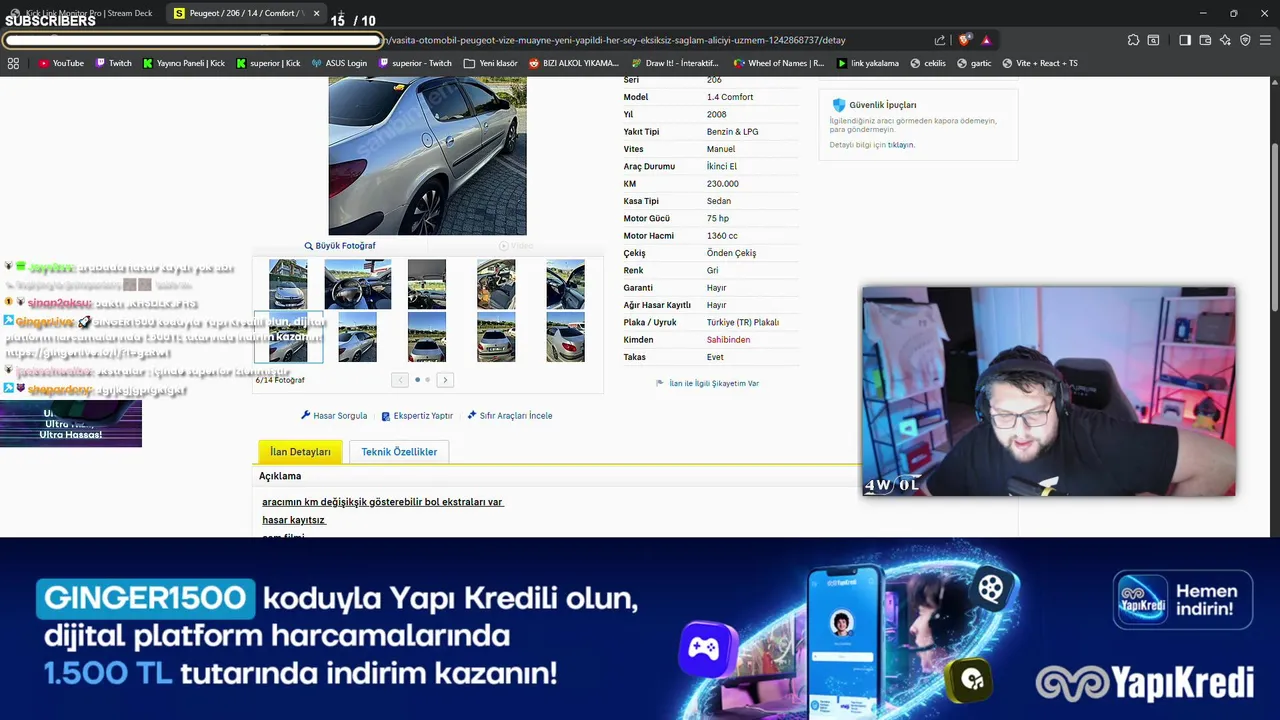Close the Peugeot 206 tab
Screen dimensions: 1280x720
317,13
